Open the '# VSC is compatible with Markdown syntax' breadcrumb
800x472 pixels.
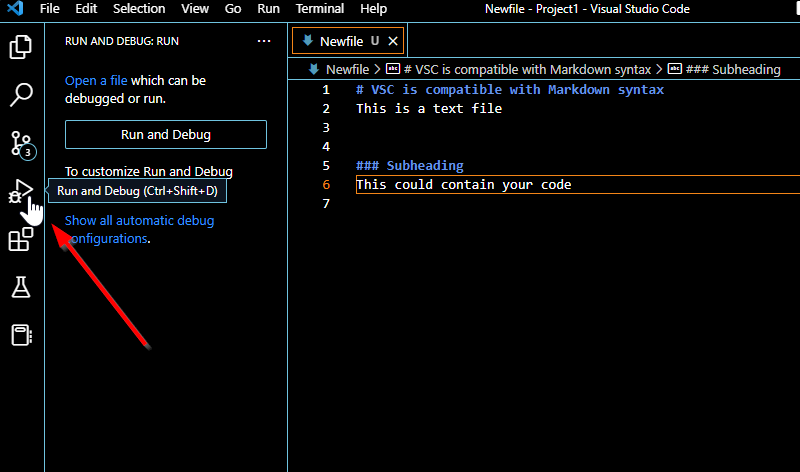[x=528, y=69]
